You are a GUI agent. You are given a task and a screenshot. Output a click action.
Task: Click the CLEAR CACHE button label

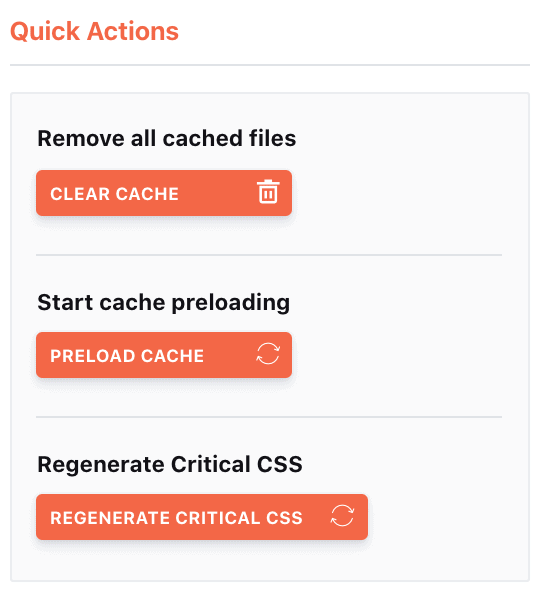pos(114,194)
